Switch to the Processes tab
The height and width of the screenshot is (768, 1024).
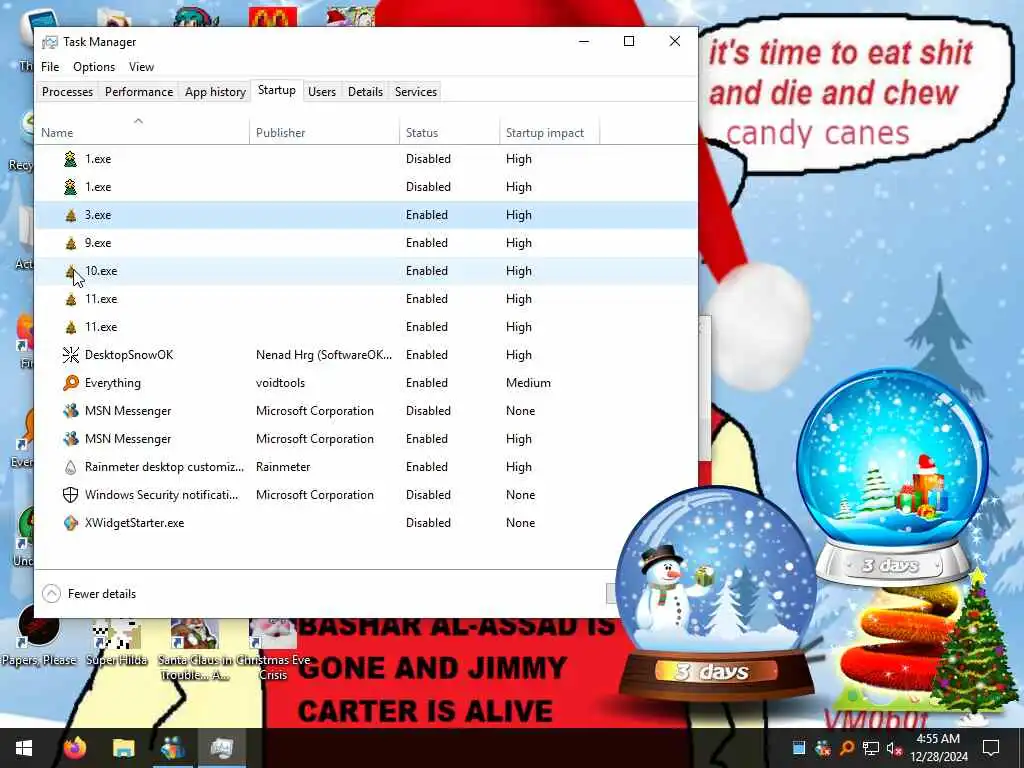pos(67,91)
